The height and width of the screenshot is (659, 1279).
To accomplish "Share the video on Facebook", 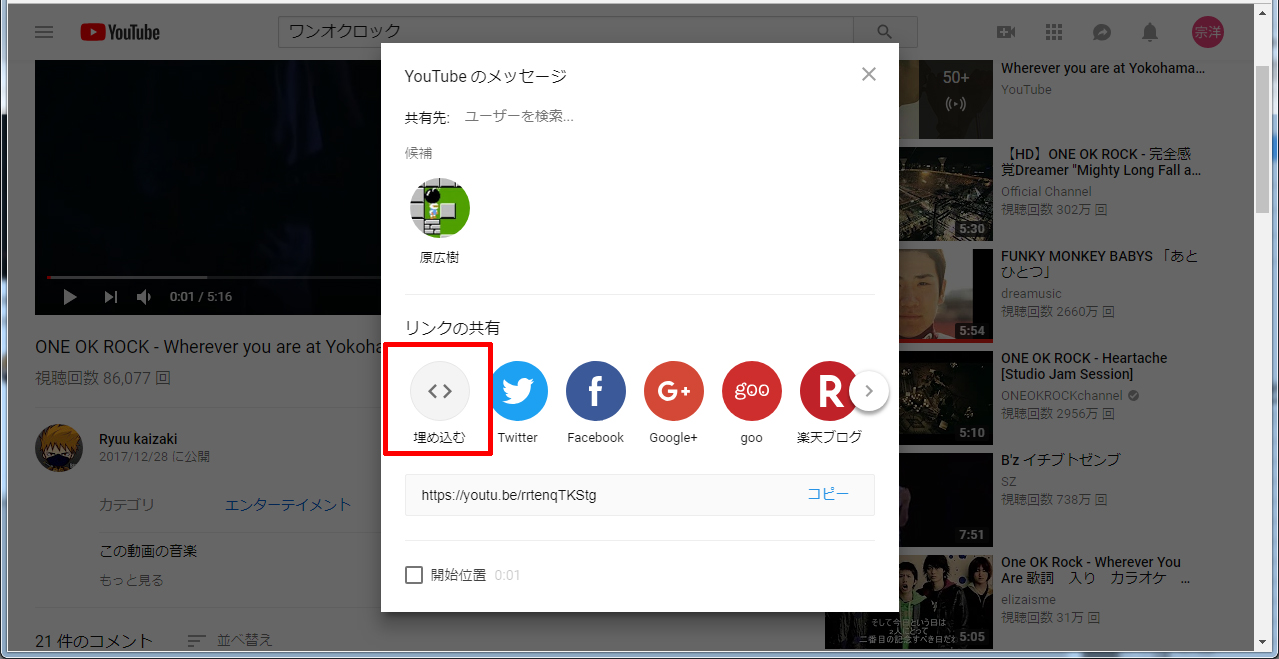I will coord(596,391).
